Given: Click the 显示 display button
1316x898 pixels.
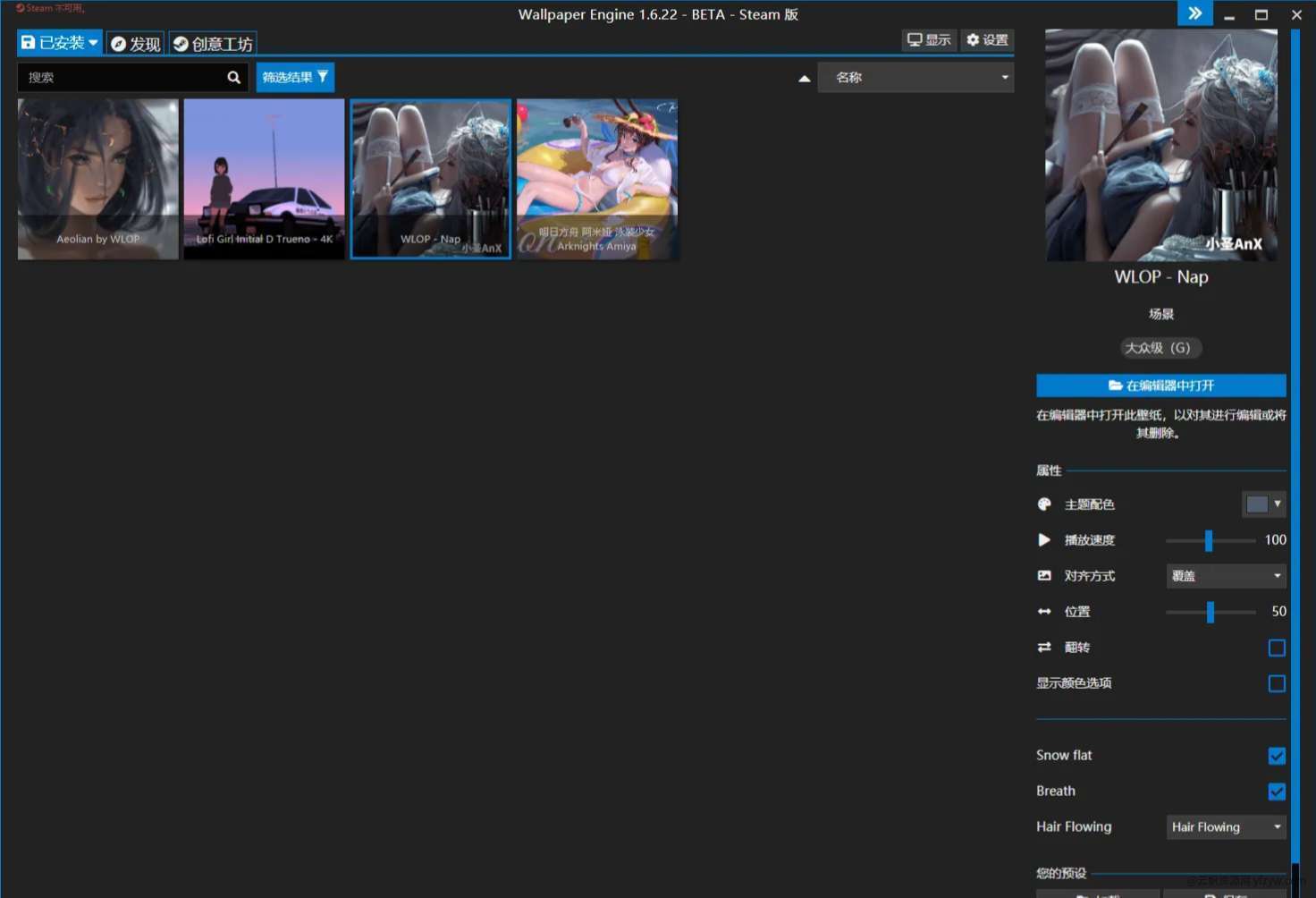Looking at the screenshot, I should [x=929, y=40].
